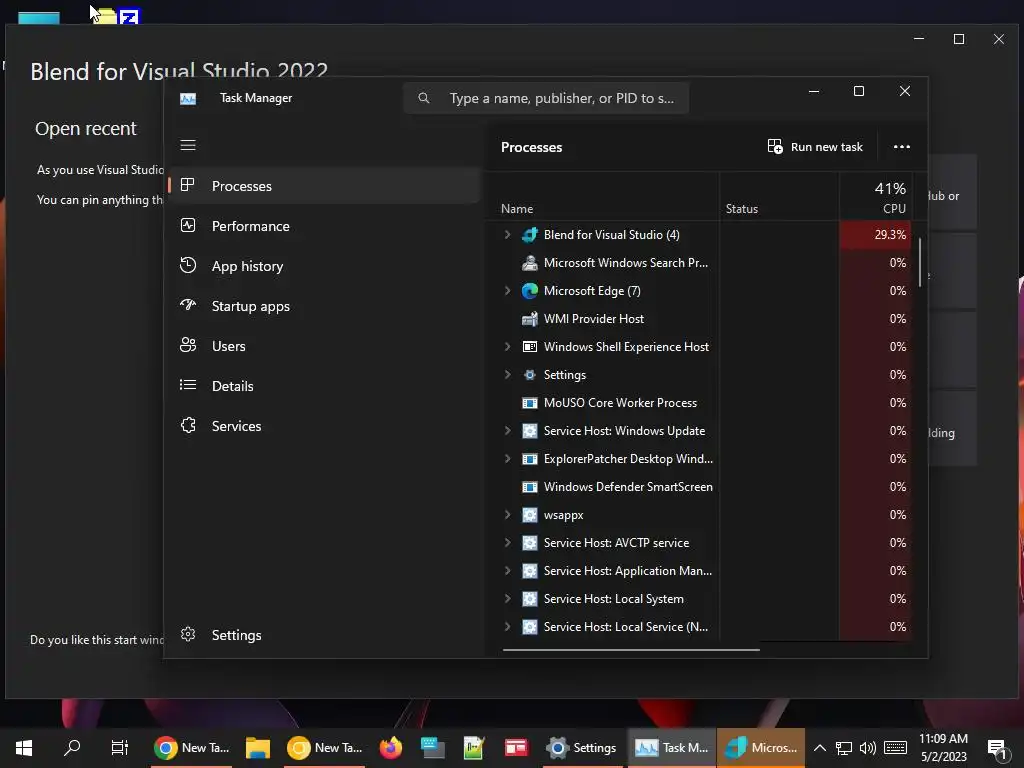1024x768 pixels.
Task: Open volume speaker tray icon
Action: pyautogui.click(x=868, y=748)
